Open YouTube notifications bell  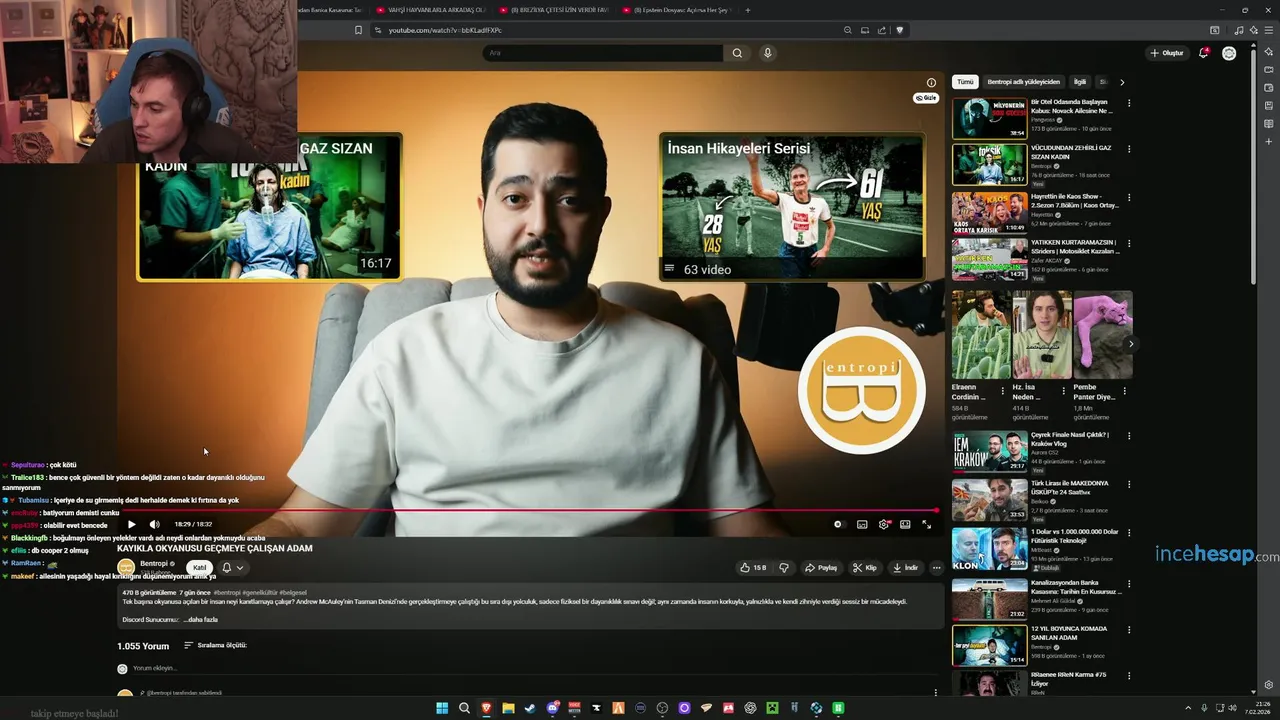[1204, 53]
